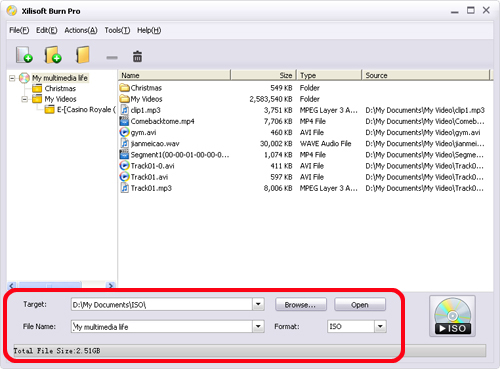Click the Open button
The width and height of the screenshot is (500, 369).
(360, 305)
